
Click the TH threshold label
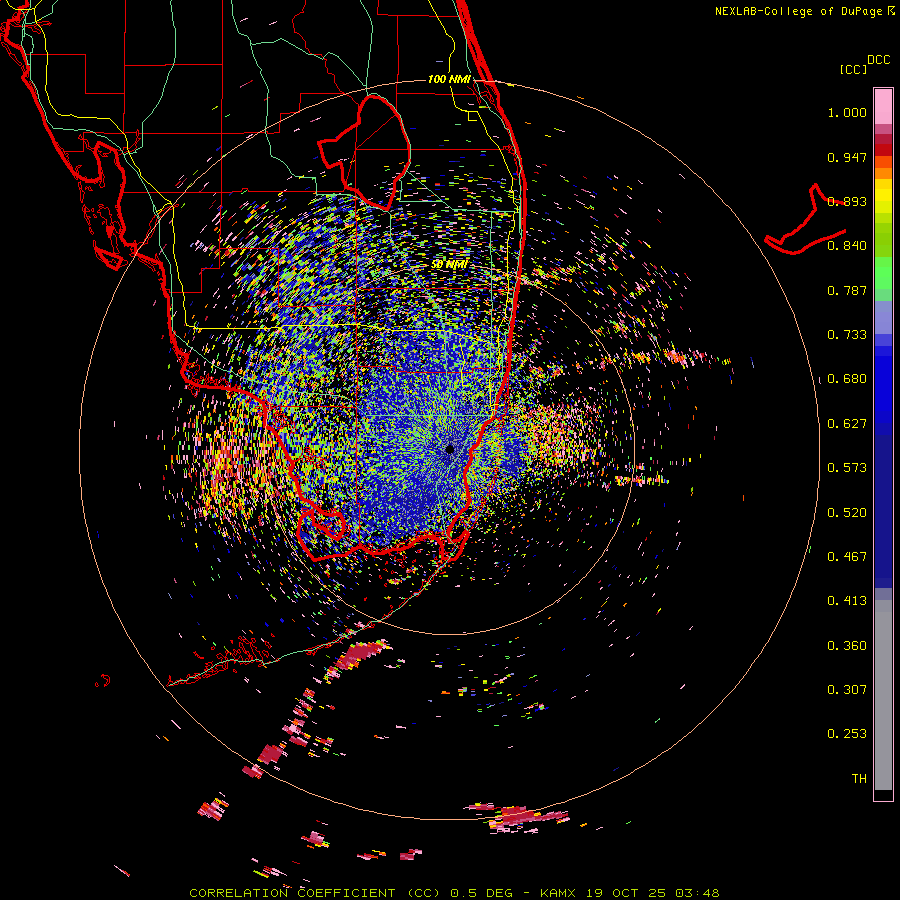tap(859, 779)
